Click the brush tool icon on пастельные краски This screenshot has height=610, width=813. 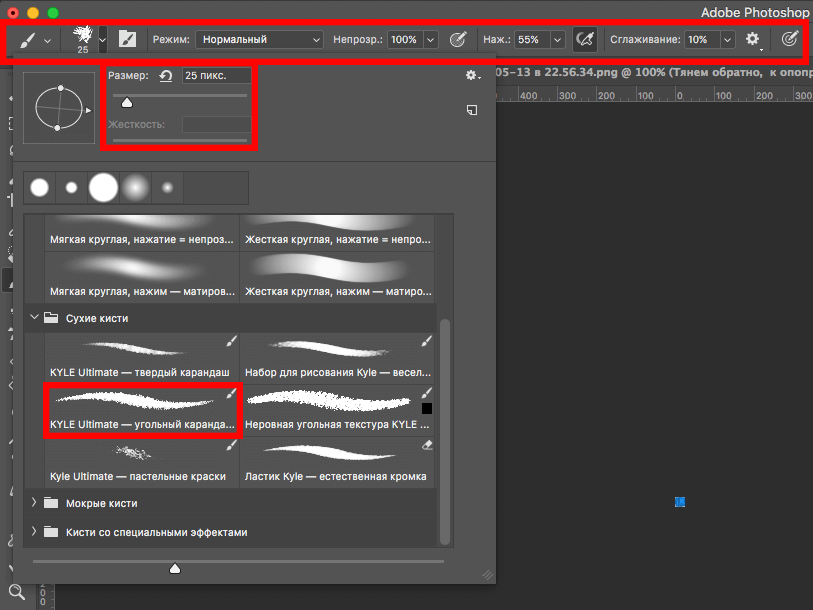coord(232,445)
